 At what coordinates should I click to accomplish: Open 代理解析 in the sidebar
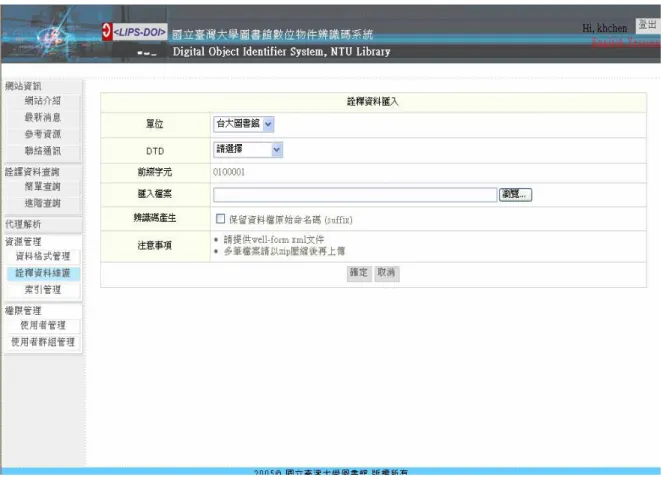coord(23,224)
